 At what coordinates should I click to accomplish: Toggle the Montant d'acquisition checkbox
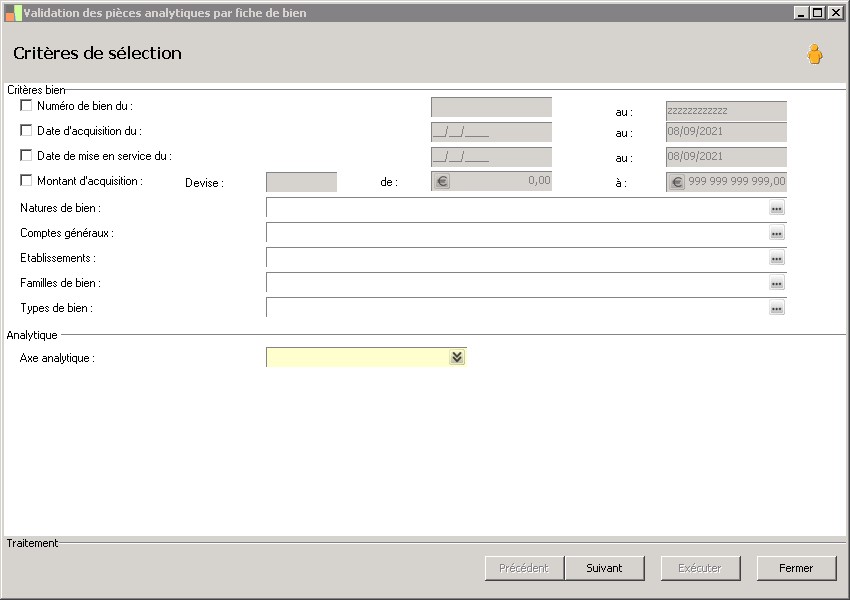click(x=26, y=180)
